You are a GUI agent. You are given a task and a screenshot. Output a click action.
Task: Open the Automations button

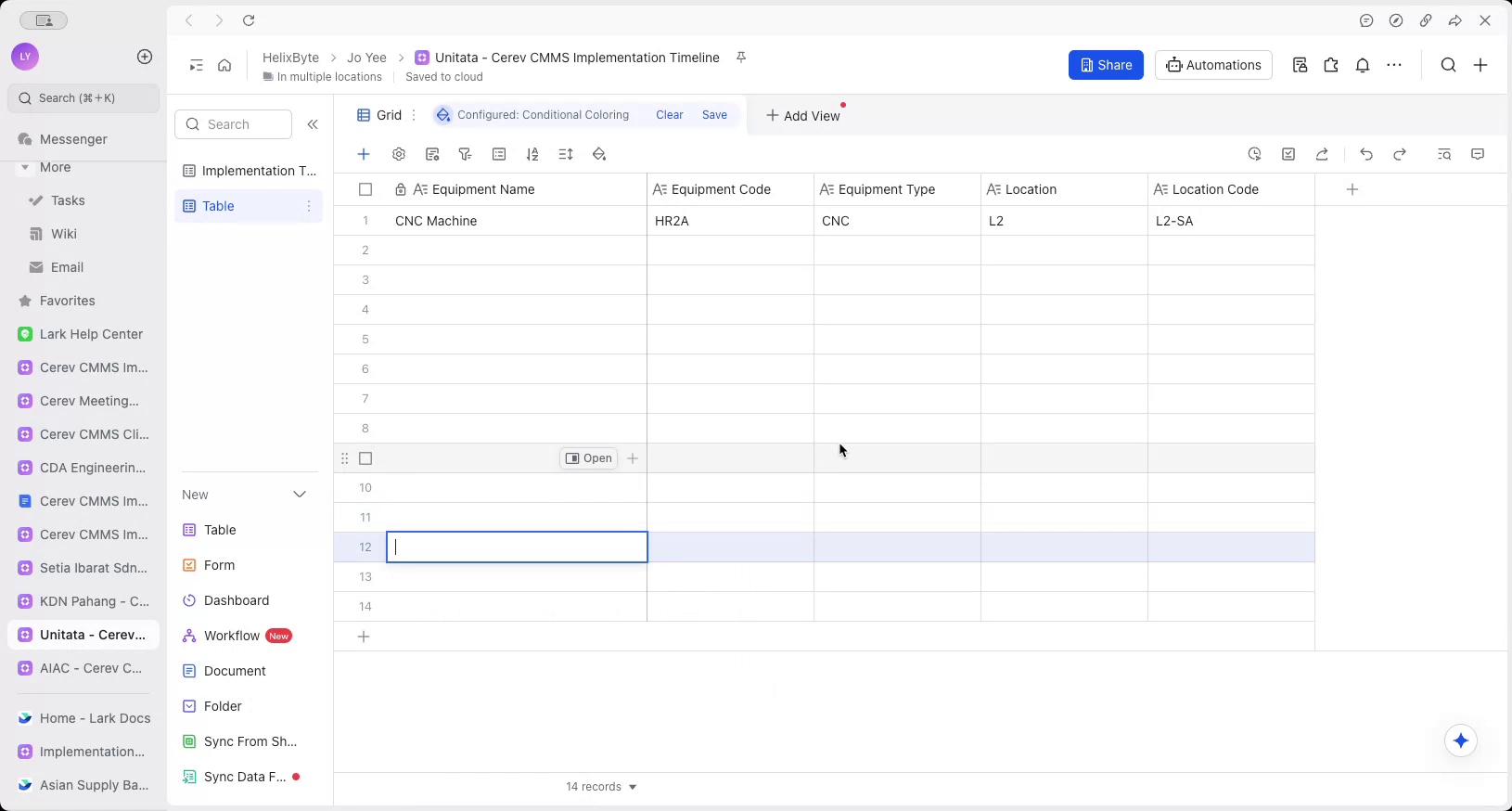click(1213, 65)
